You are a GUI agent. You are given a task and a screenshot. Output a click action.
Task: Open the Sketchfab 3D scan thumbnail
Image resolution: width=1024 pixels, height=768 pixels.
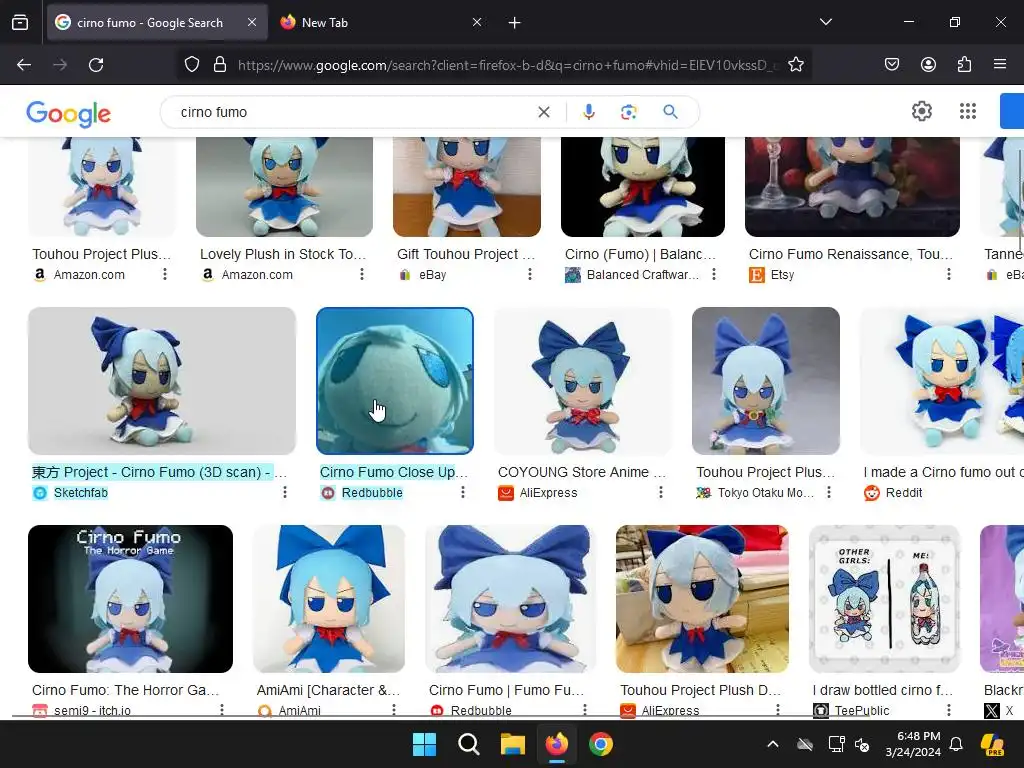coord(162,381)
